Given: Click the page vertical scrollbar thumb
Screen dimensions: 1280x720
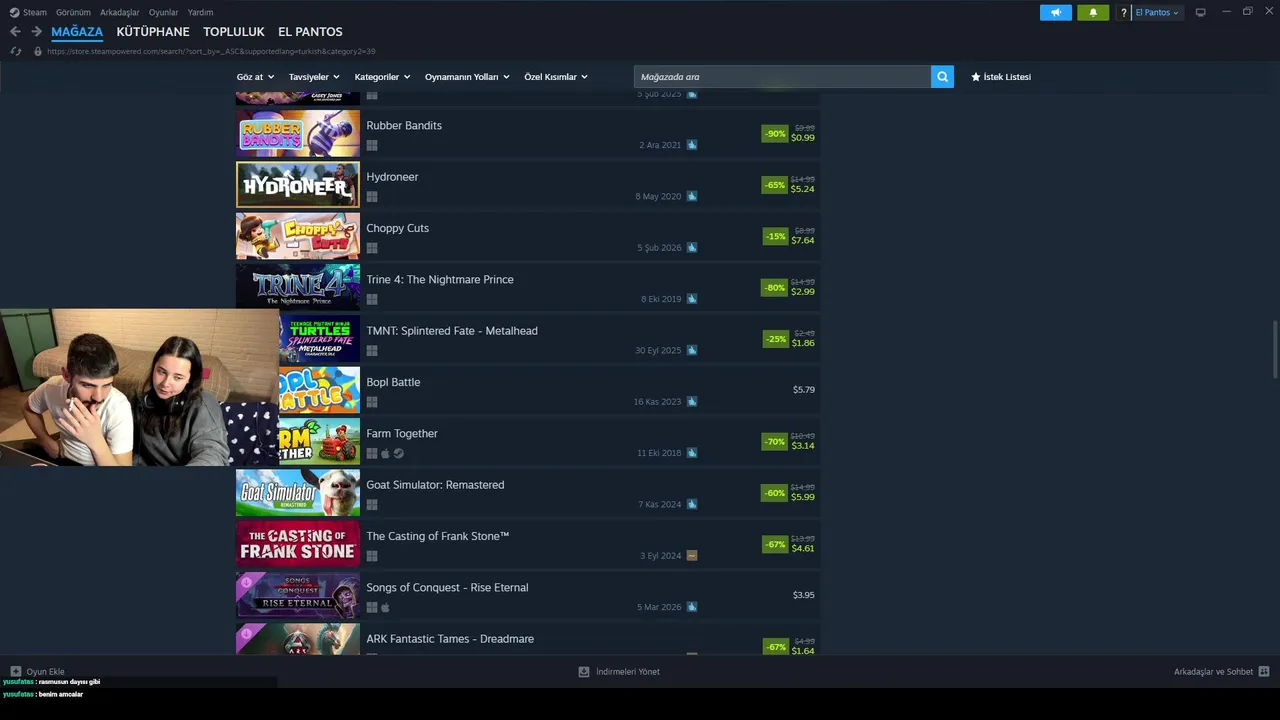Looking at the screenshot, I should click(x=1275, y=349).
